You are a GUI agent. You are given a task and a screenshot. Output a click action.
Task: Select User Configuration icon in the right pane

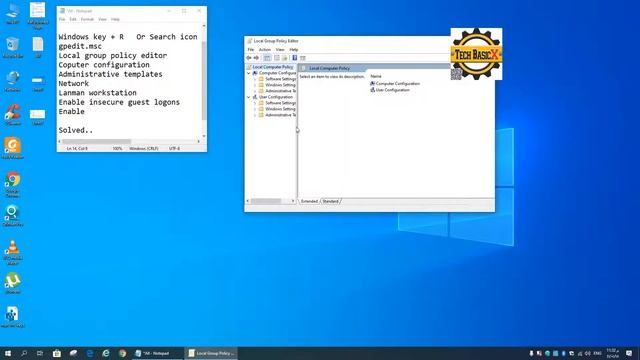tap(372, 90)
